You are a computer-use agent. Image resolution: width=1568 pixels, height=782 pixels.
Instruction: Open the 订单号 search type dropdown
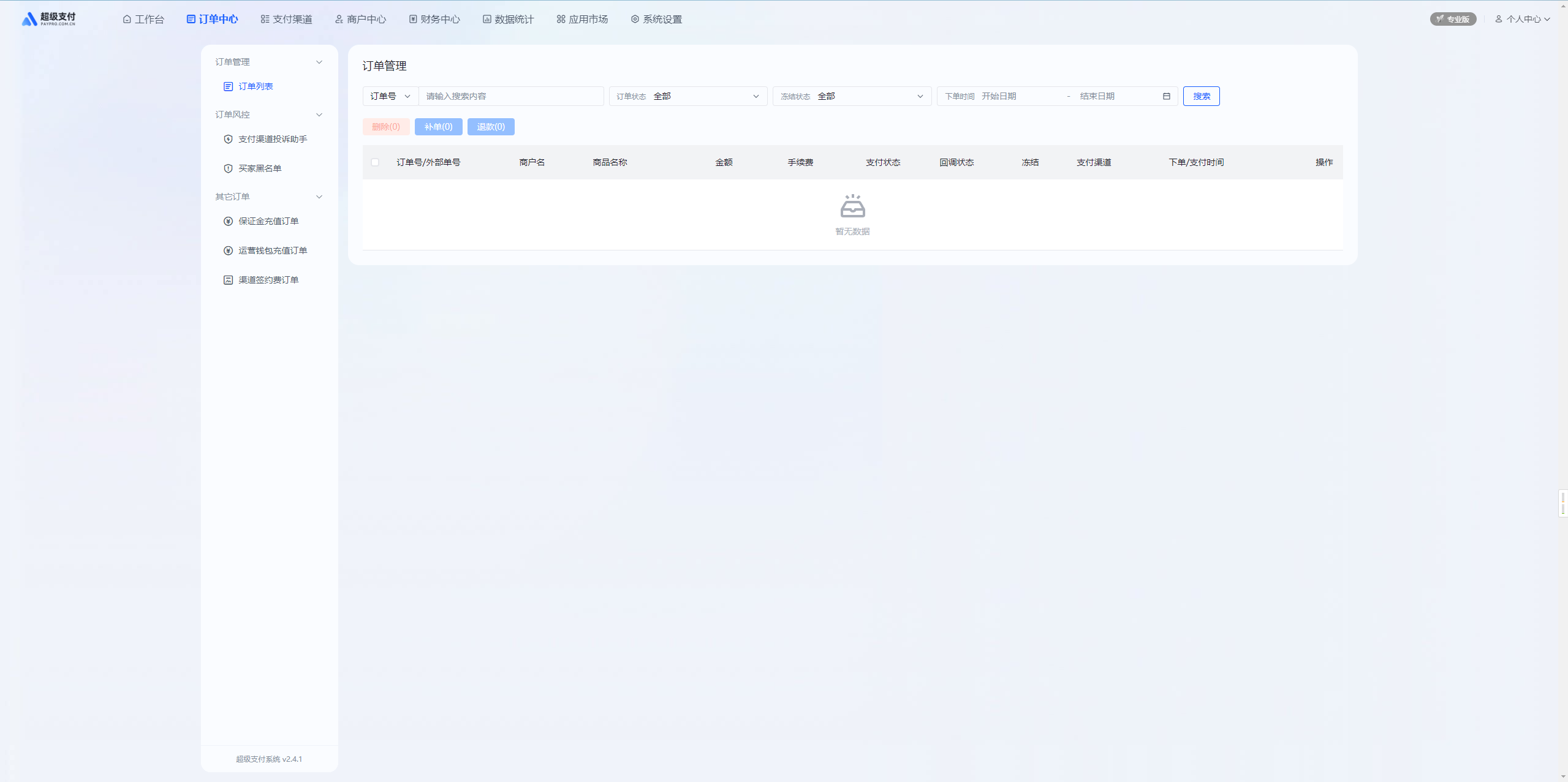tap(390, 96)
